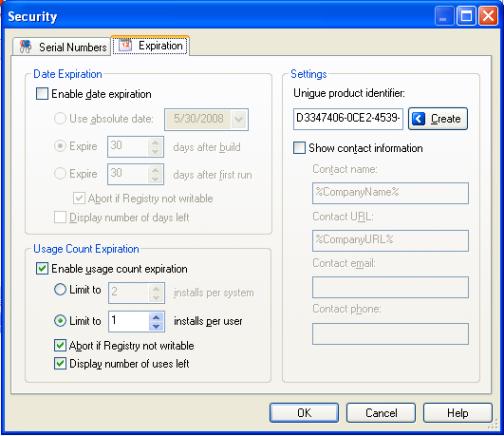Close the Security dialog window
This screenshot has height=436, width=504.
coord(488,16)
